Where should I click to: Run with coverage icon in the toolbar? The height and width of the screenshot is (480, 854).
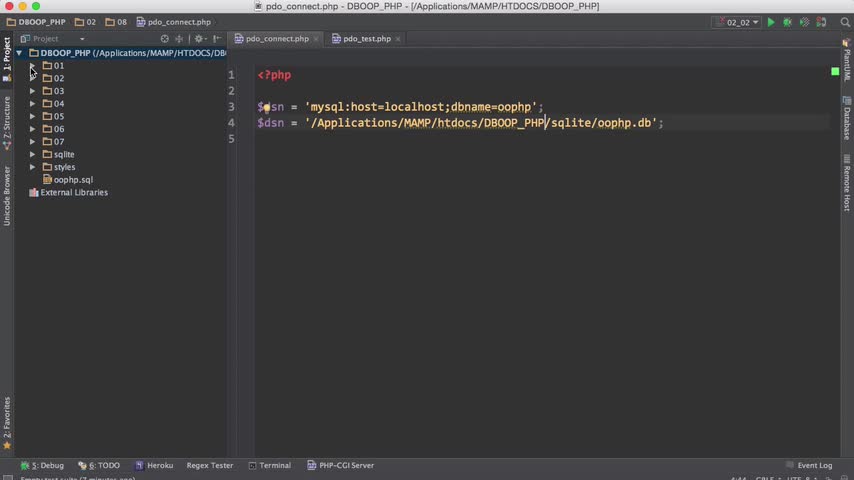[804, 22]
